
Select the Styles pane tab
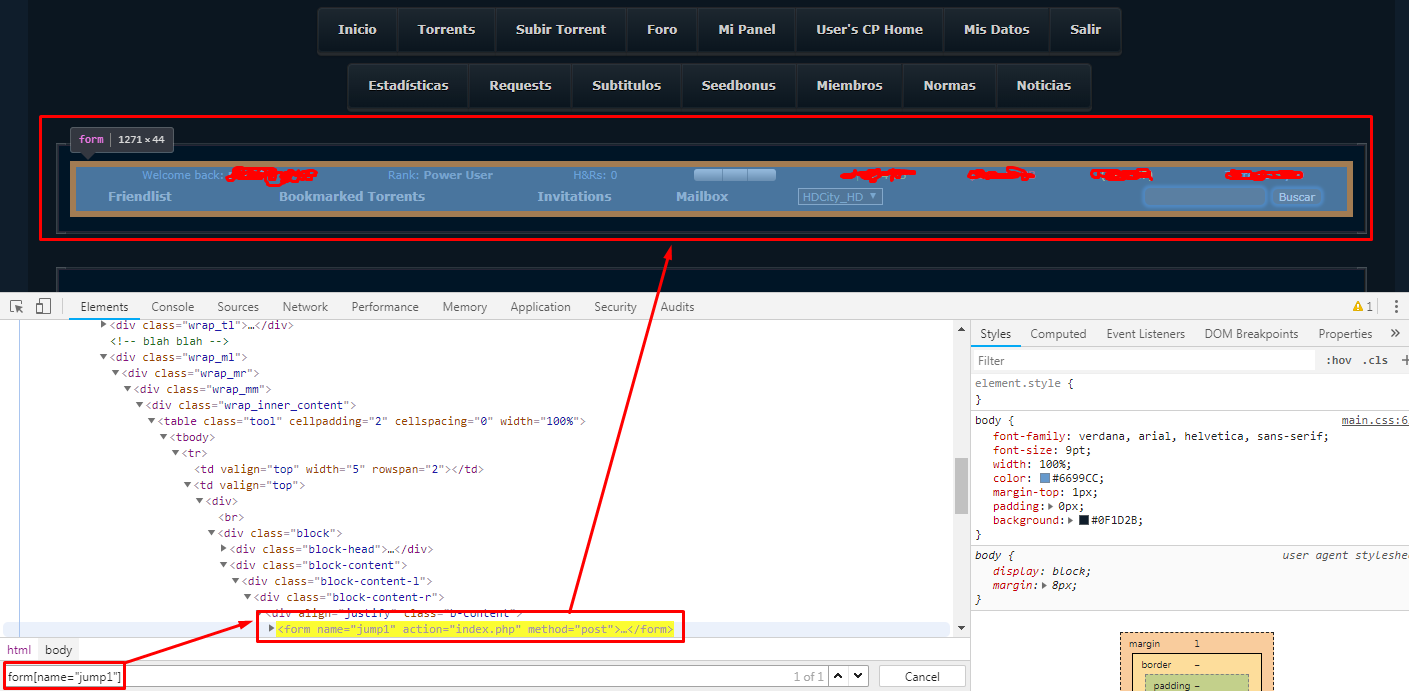995,334
